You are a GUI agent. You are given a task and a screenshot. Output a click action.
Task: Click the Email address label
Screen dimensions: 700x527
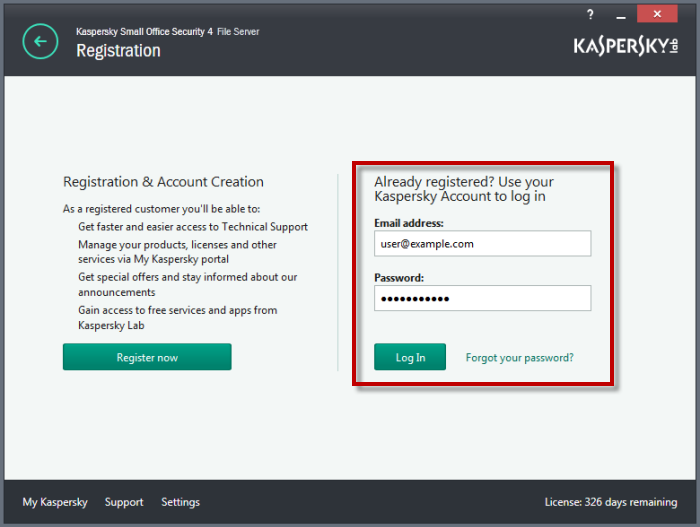[409, 223]
